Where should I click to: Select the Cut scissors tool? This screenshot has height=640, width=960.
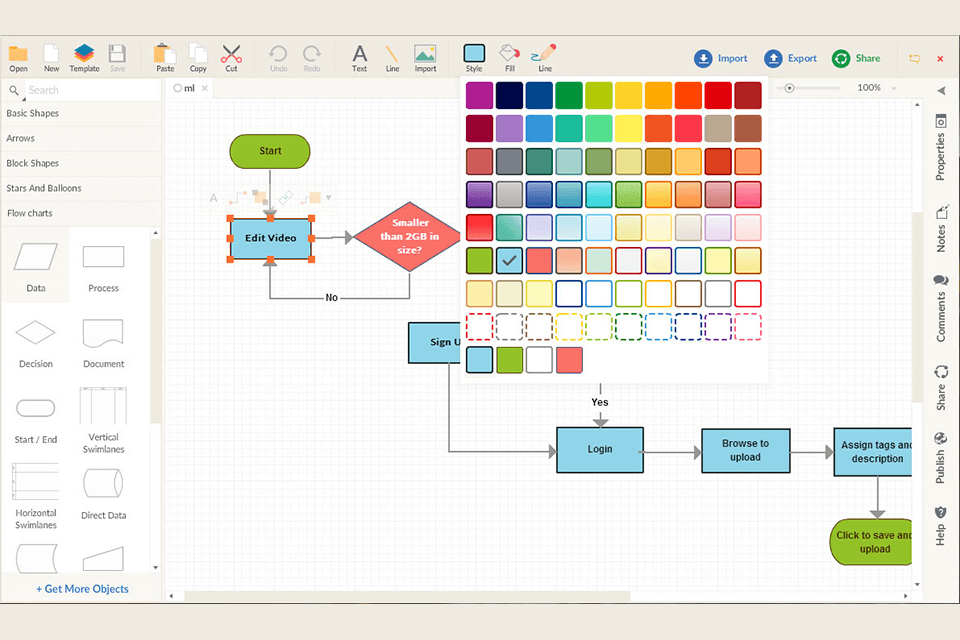pos(231,57)
